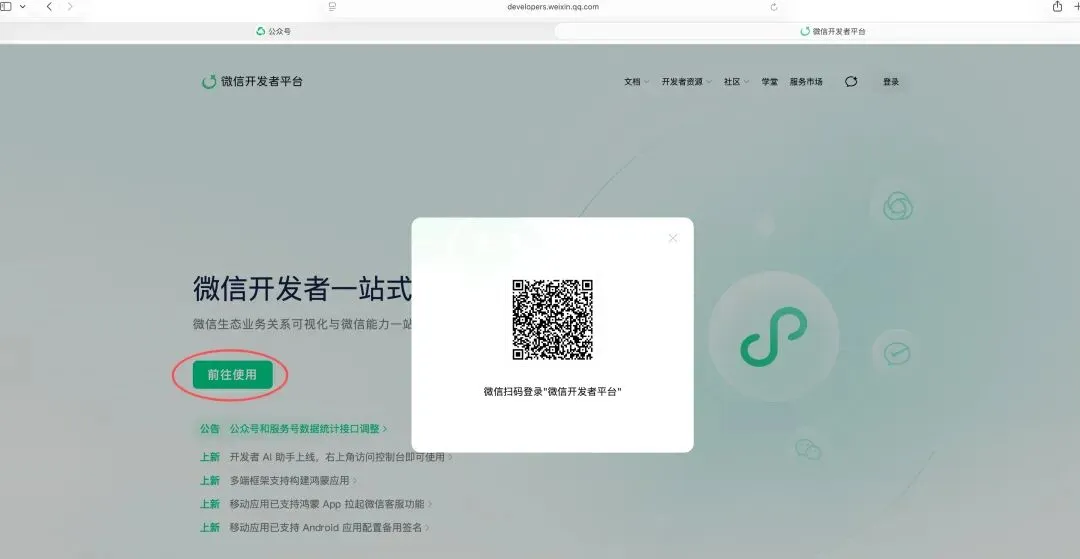
Task: Click the clover circle icon beside the hero graphic
Action: click(x=897, y=207)
